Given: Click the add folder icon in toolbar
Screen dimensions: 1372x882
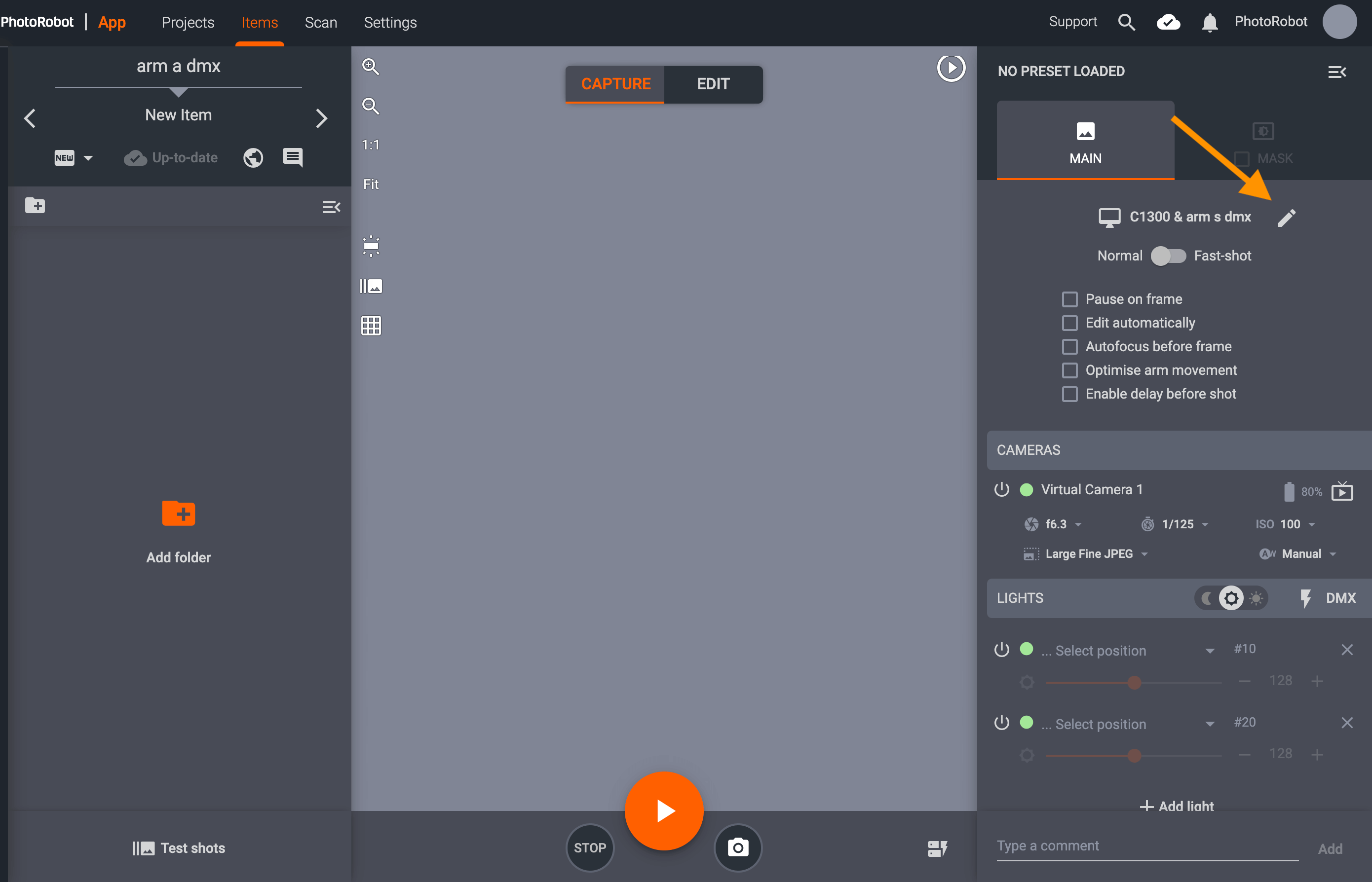Looking at the screenshot, I should pos(35,206).
